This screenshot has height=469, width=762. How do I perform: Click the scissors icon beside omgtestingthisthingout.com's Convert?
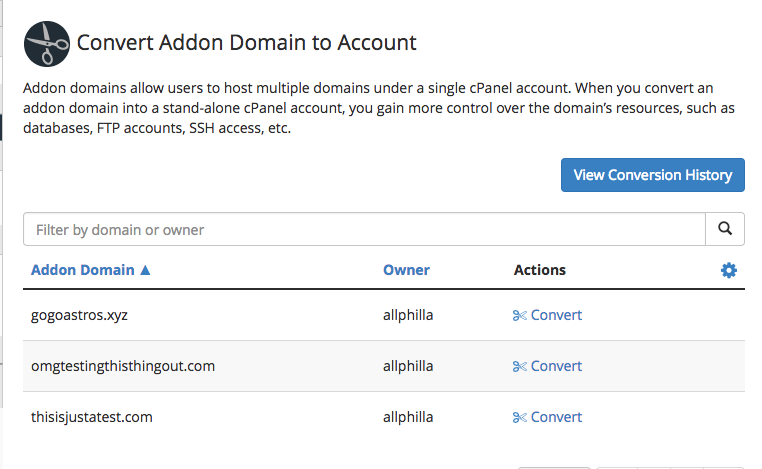point(519,366)
